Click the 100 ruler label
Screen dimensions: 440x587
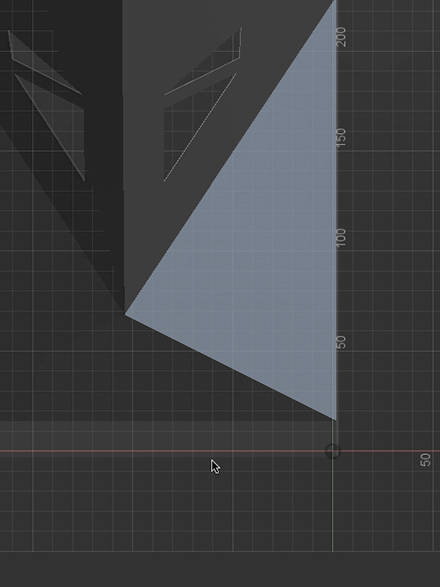point(342,238)
